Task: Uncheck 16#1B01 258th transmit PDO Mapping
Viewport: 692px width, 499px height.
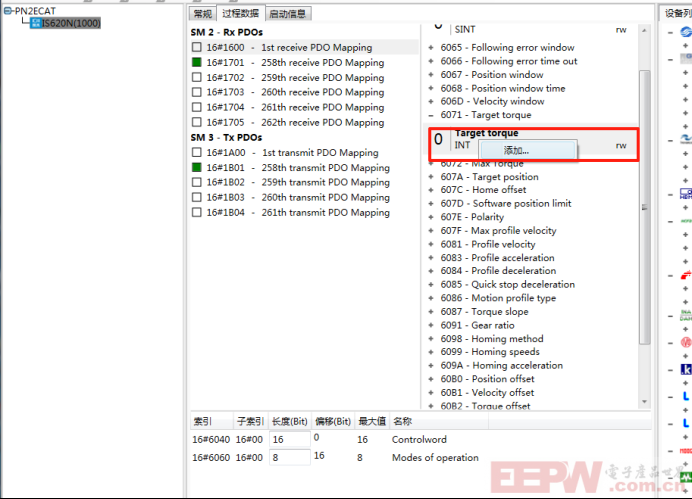Action: click(197, 167)
